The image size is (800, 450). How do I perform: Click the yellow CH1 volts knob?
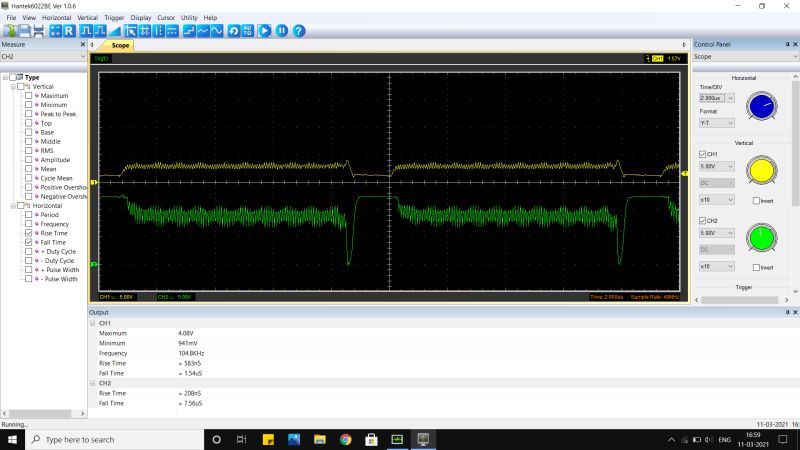point(761,171)
